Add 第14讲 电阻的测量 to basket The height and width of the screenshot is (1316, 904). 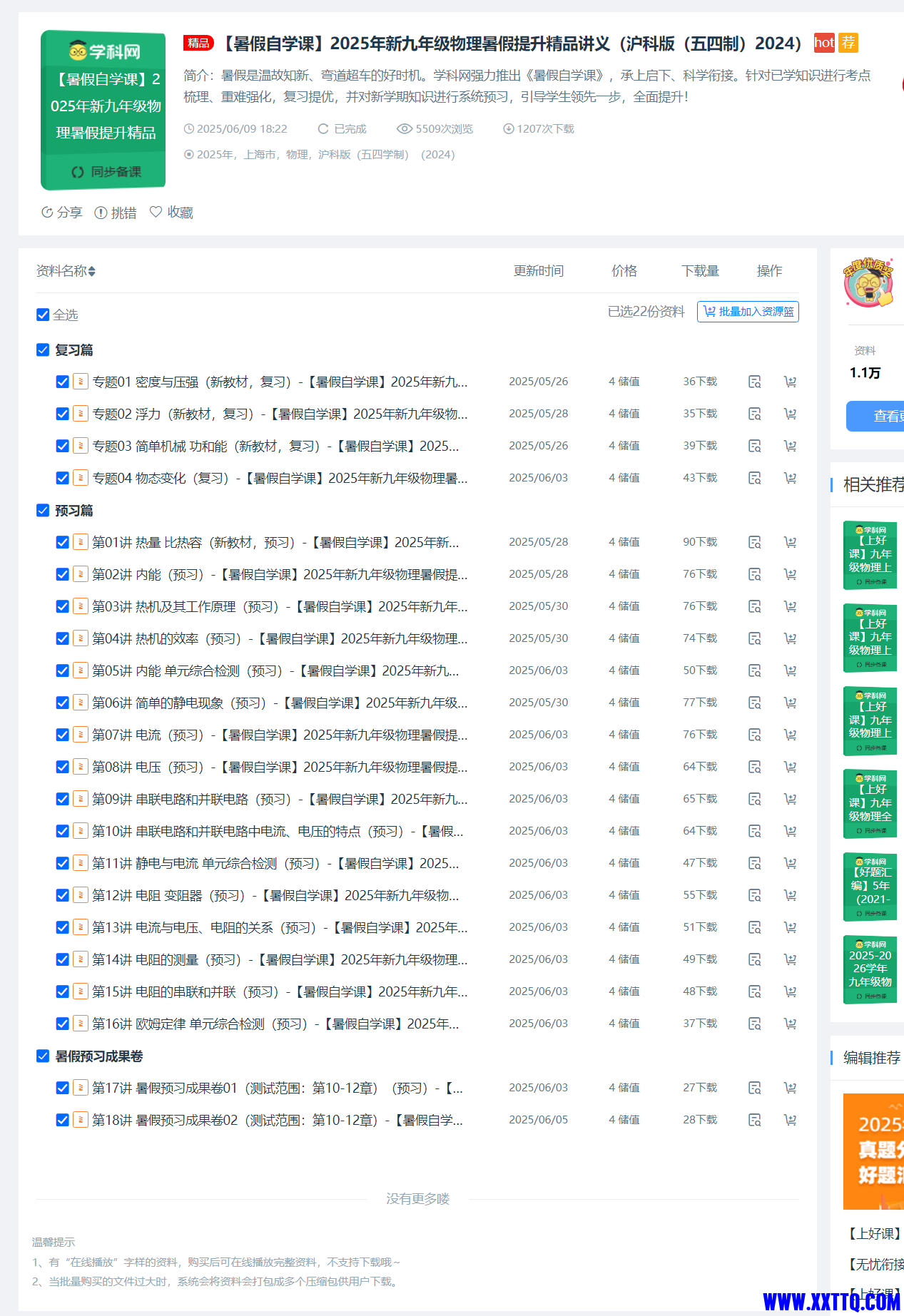point(790,959)
